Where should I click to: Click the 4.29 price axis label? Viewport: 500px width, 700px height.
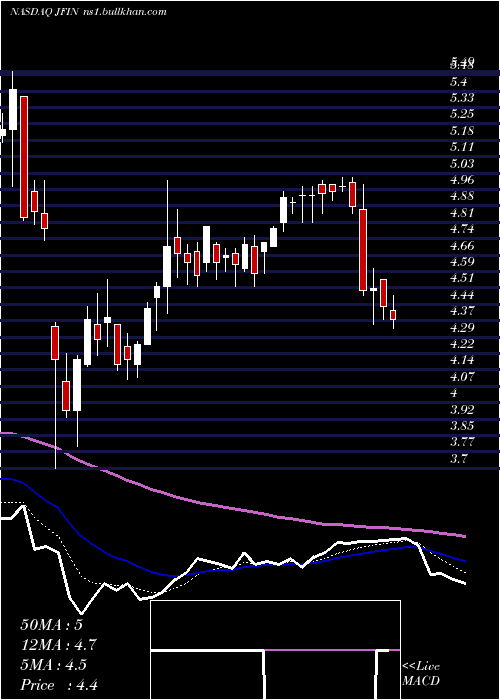tap(462, 327)
